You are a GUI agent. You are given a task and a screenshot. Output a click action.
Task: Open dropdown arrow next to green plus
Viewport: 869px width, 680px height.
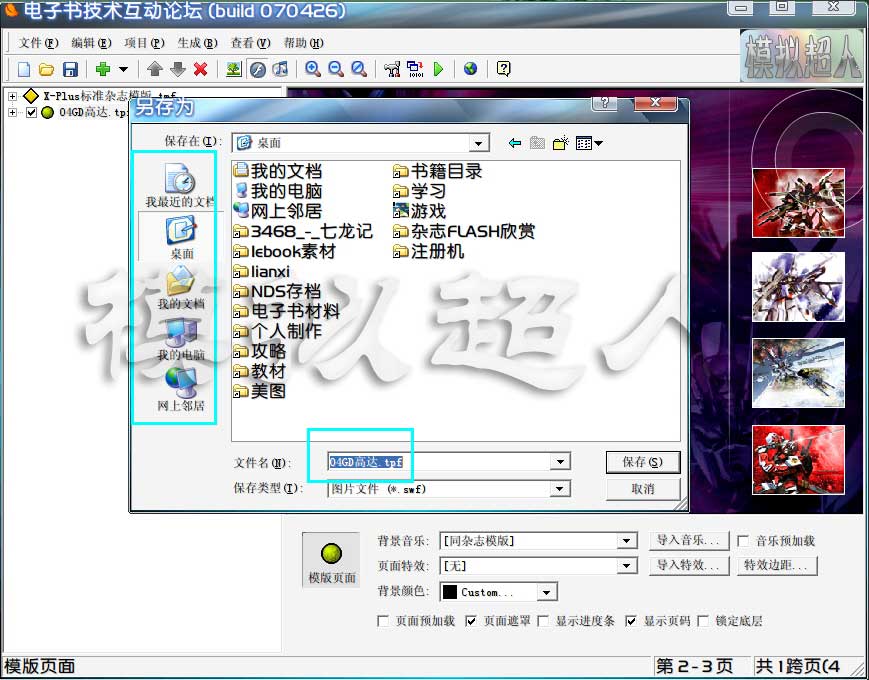[123, 69]
